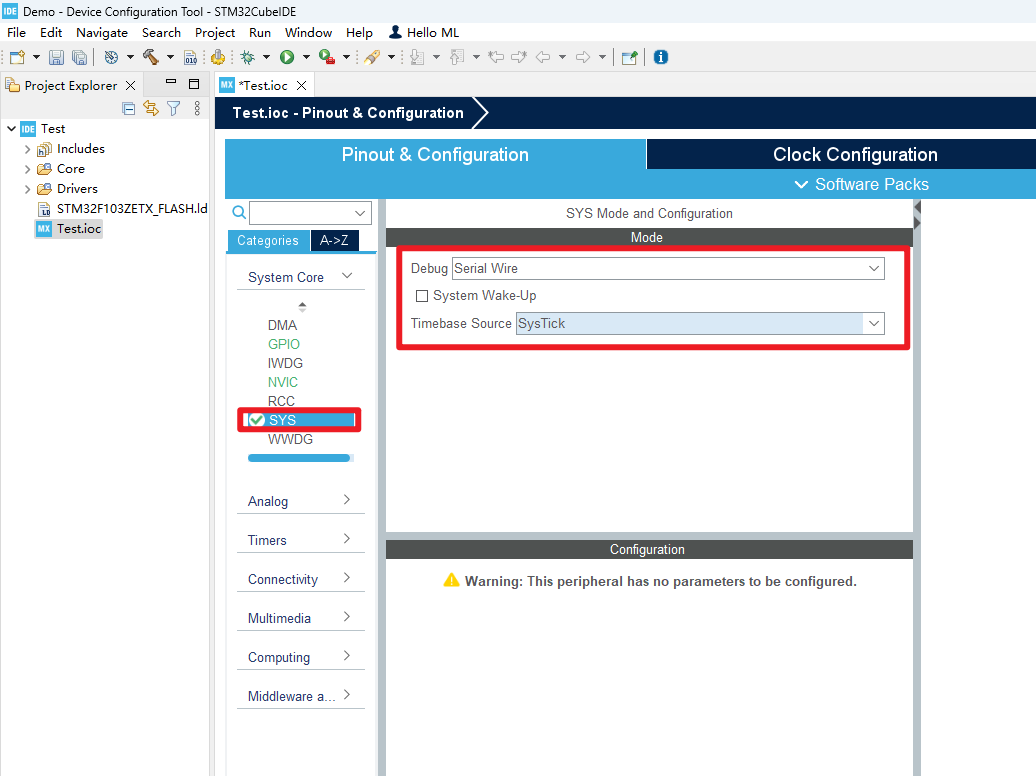Click the New file toolbar icon
The image size is (1036, 776).
tap(17, 58)
